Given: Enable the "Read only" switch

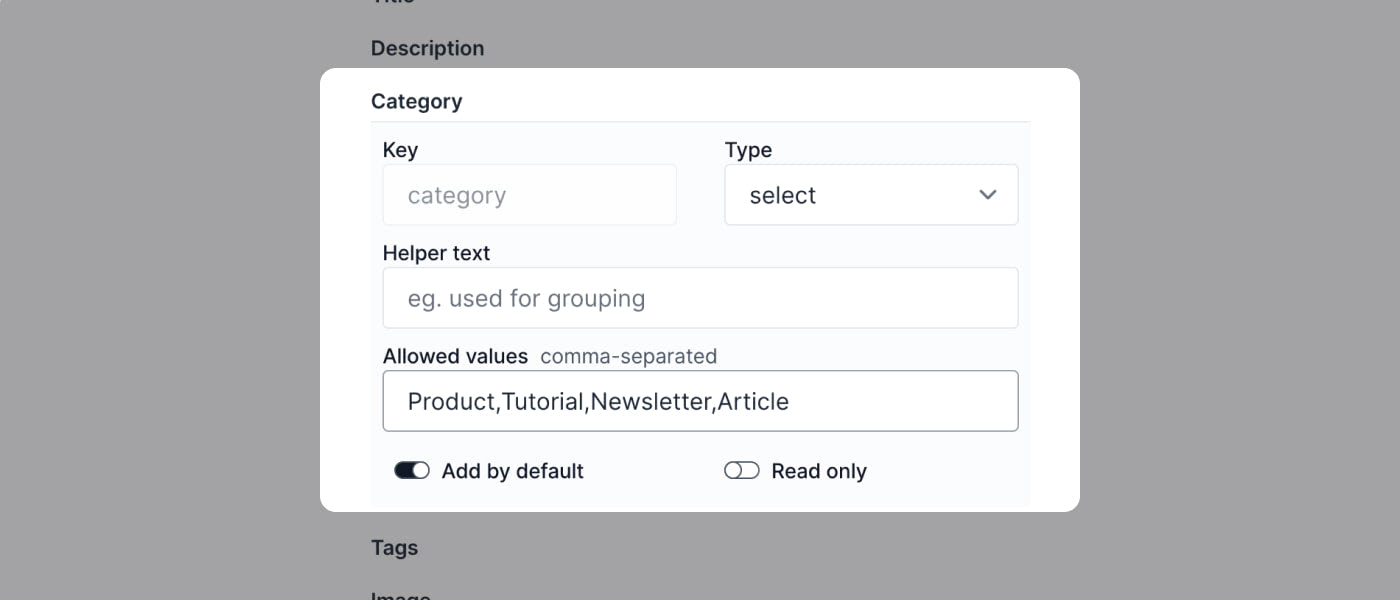Looking at the screenshot, I should pos(741,471).
